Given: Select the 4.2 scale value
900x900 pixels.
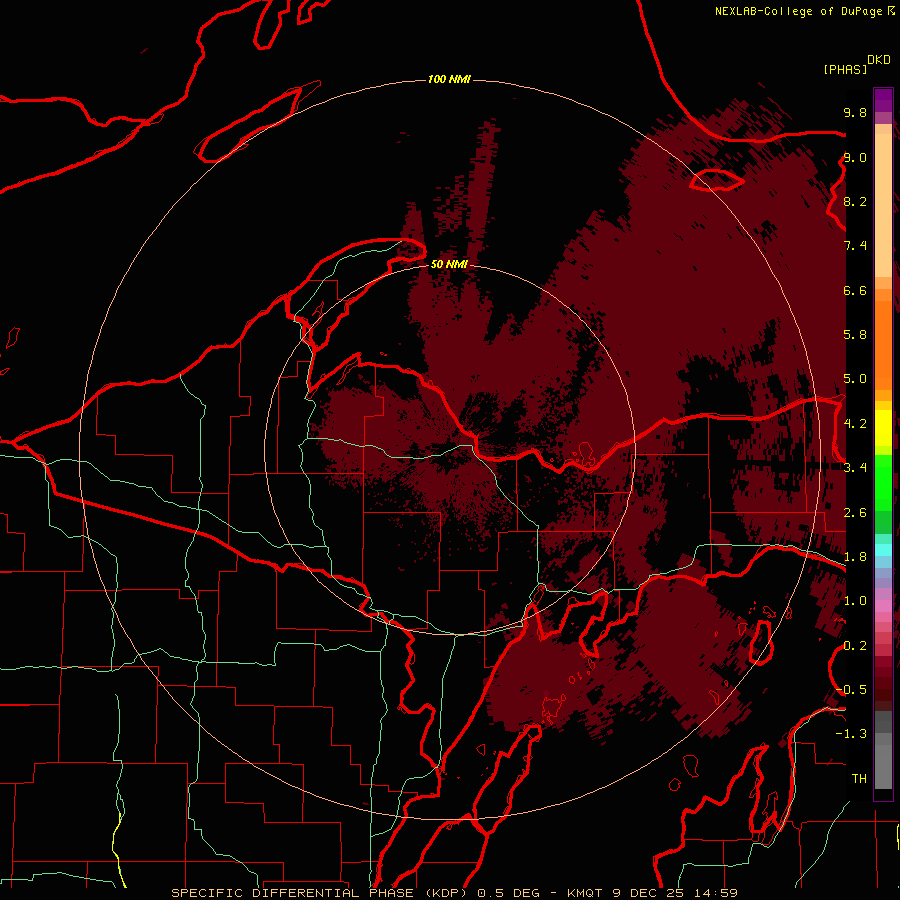Looking at the screenshot, I should [855, 424].
